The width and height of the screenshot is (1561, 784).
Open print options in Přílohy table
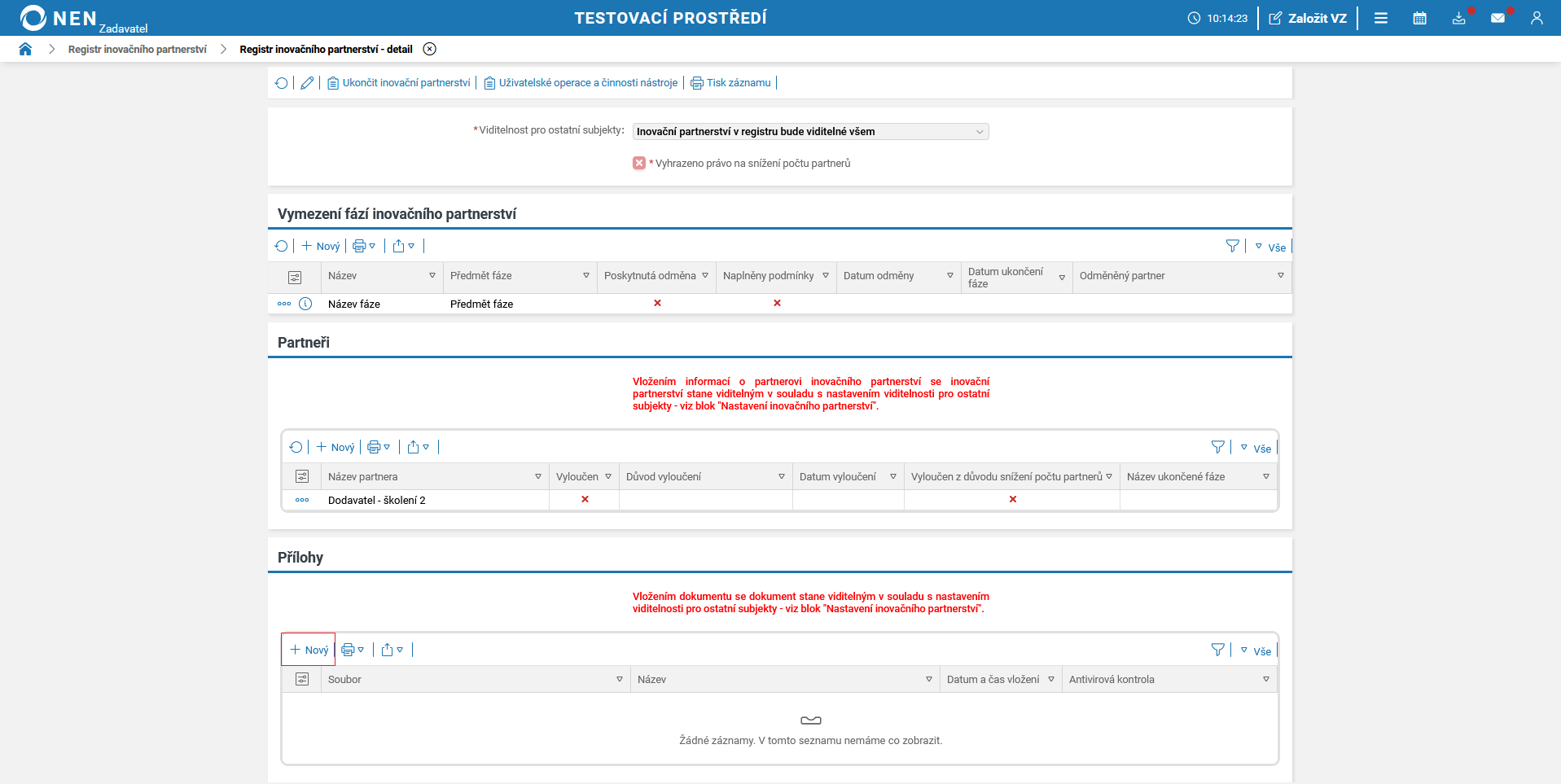[353, 650]
